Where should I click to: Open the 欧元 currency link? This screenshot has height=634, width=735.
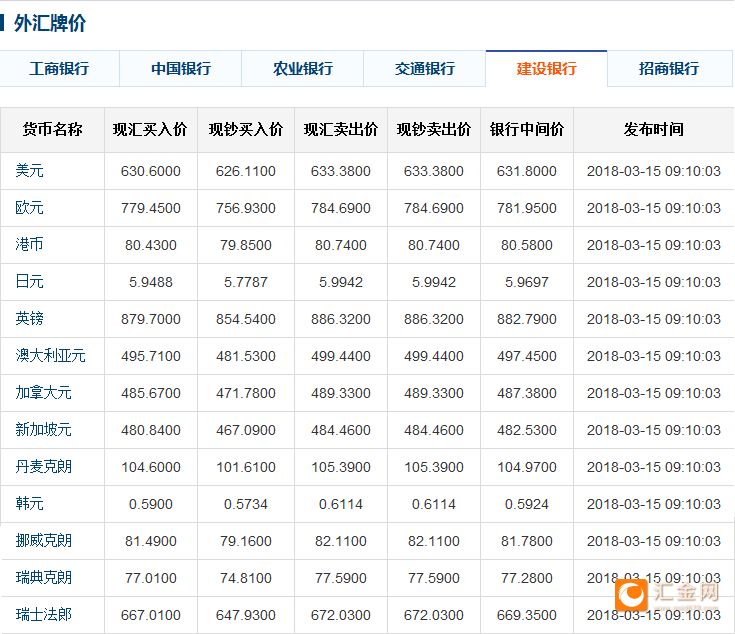tap(30, 208)
